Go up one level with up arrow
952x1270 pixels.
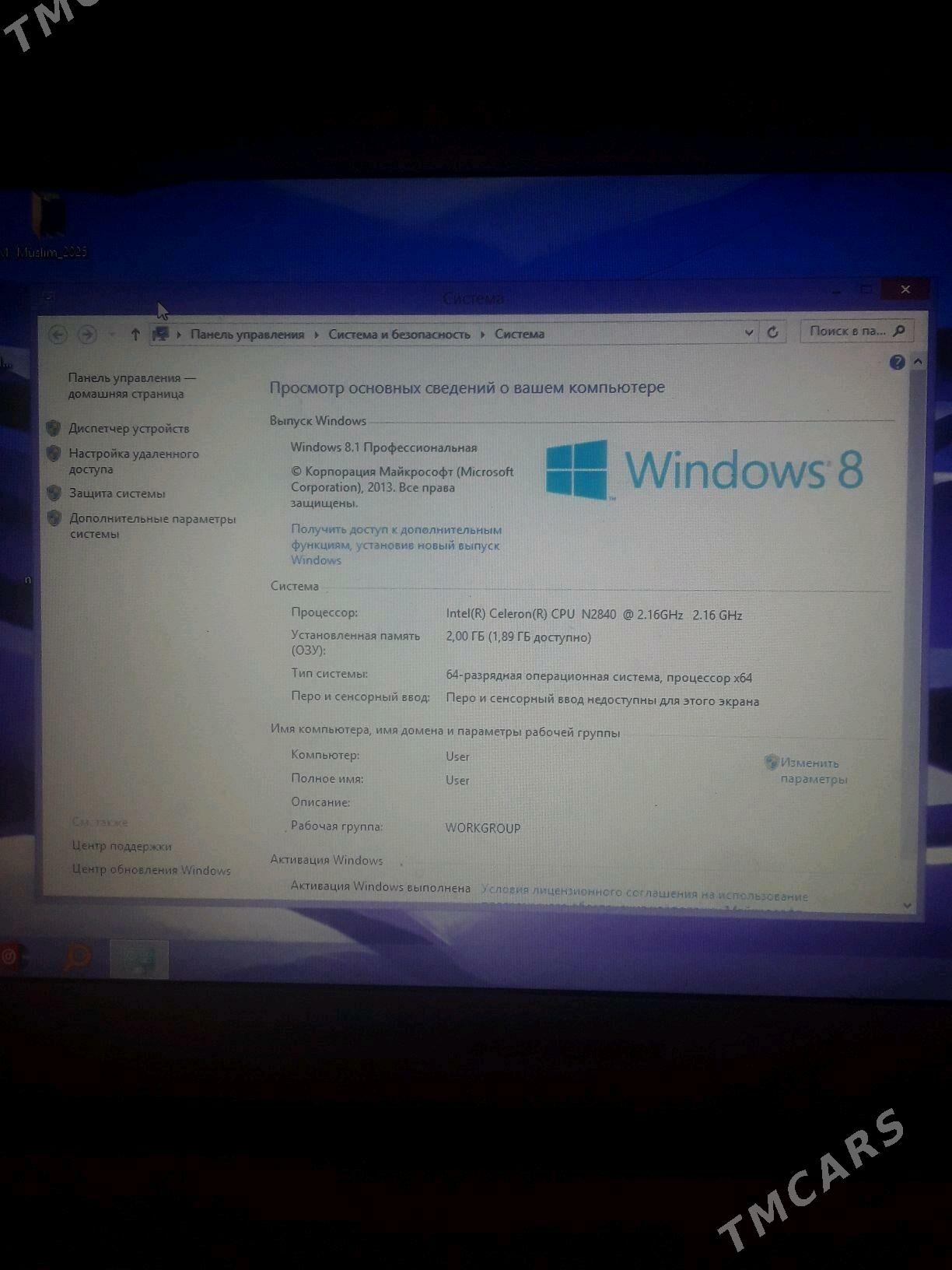(x=135, y=335)
